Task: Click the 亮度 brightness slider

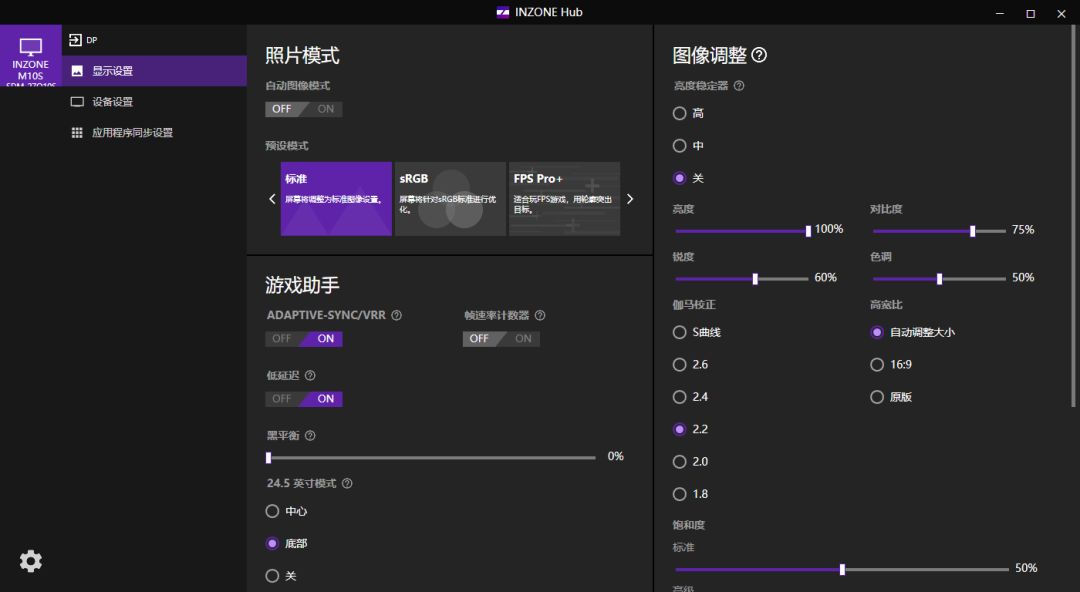Action: pos(742,231)
